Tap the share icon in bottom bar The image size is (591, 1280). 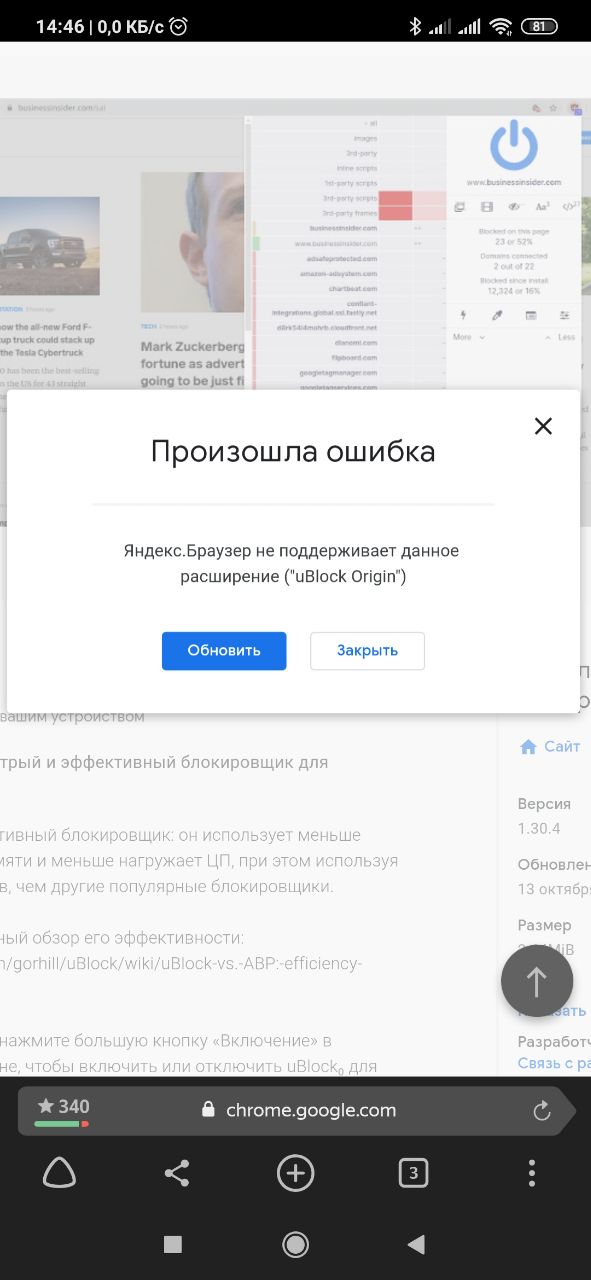coord(177,1173)
